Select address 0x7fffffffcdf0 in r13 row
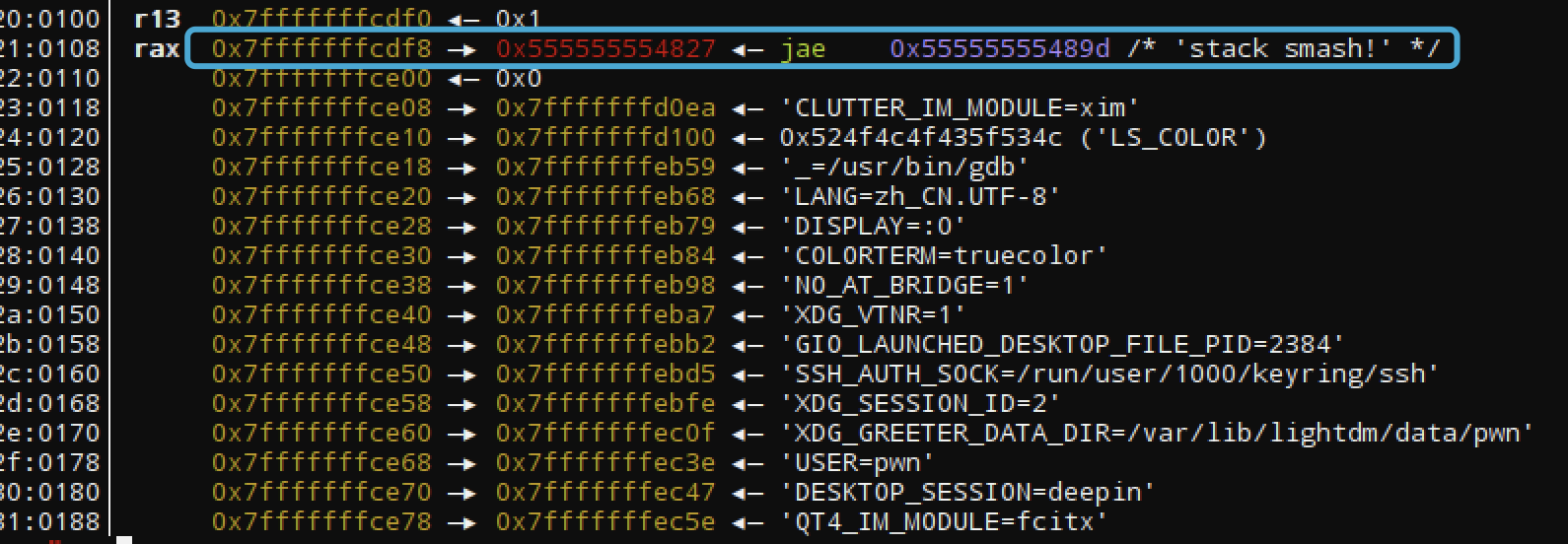This screenshot has width=1568, height=544. (321, 19)
